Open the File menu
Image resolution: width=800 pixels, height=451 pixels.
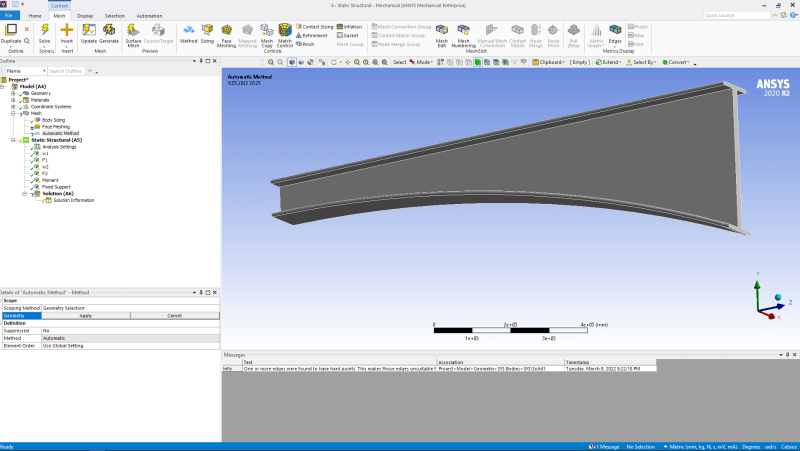coord(9,16)
